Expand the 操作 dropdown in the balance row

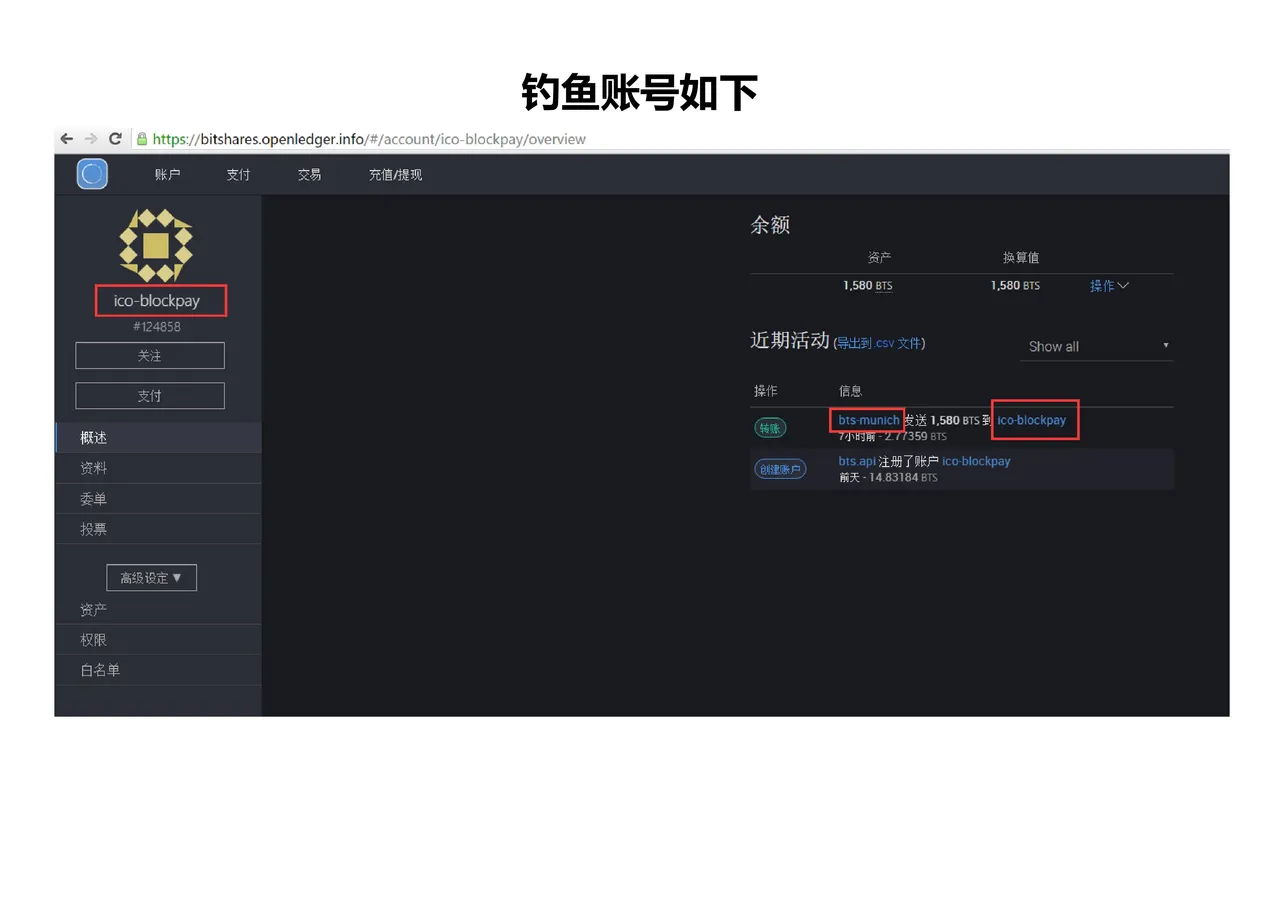point(1109,286)
